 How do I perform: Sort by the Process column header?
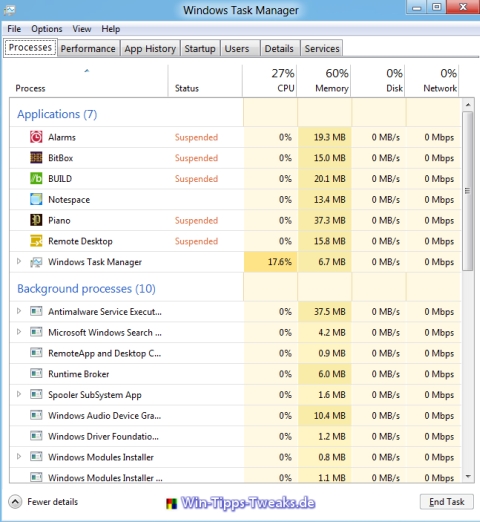tap(88, 81)
